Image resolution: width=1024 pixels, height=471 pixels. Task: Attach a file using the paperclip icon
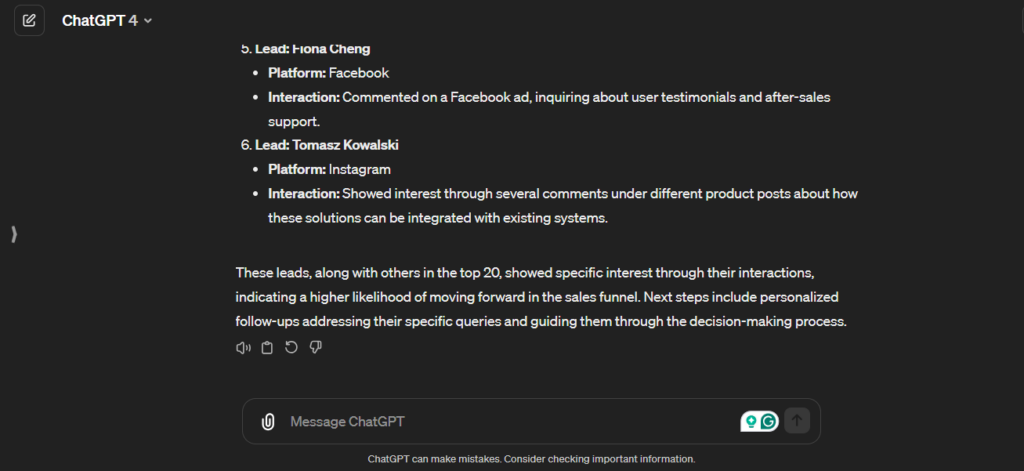(x=268, y=422)
